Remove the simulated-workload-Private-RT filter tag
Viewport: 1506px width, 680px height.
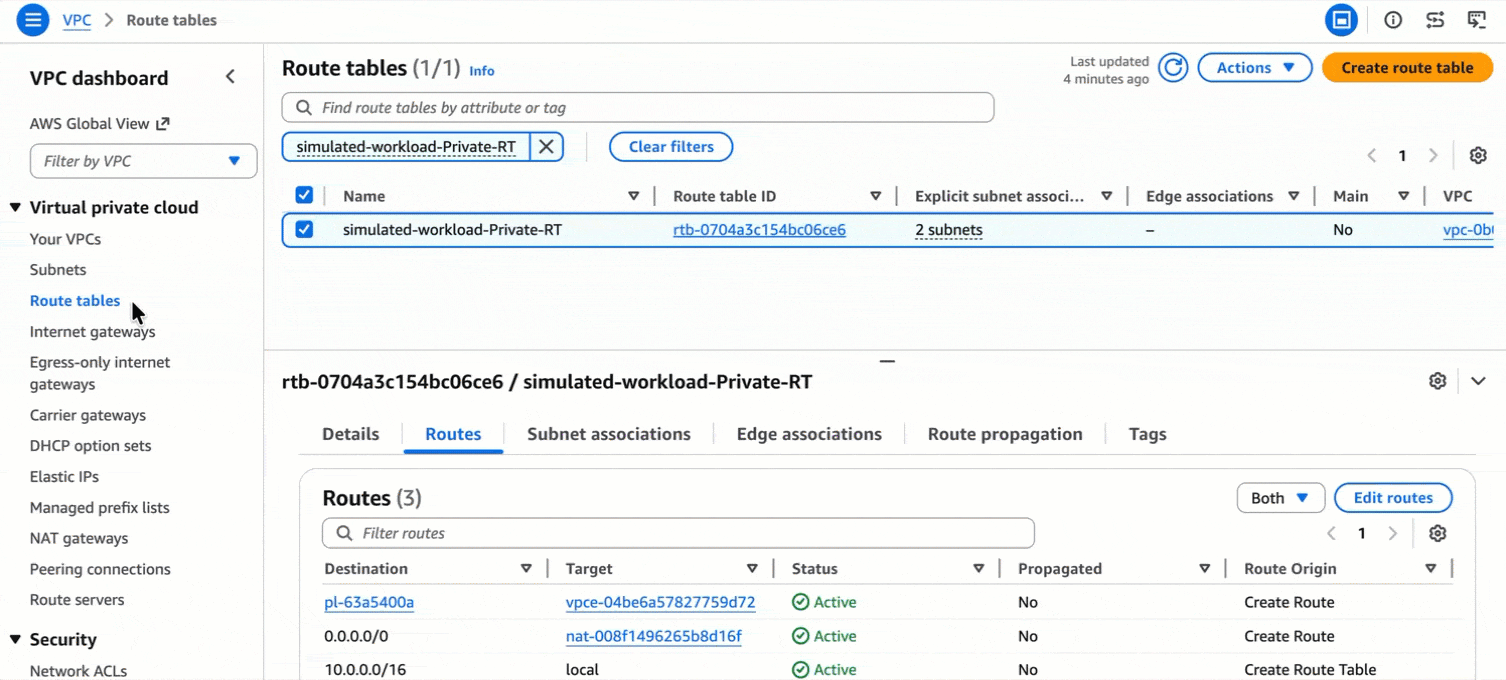[x=546, y=147]
